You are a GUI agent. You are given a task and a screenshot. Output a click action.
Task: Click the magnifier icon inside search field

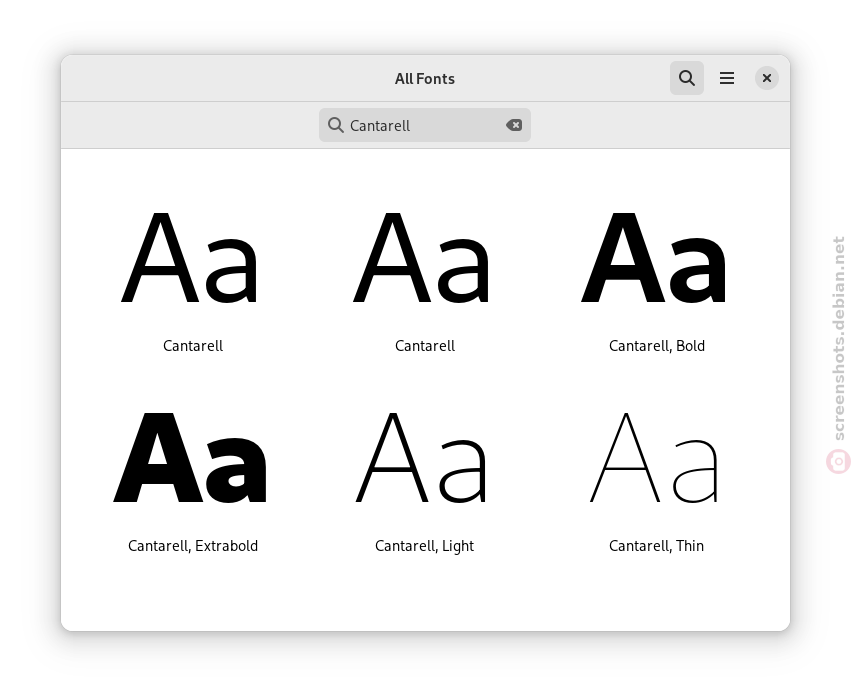[x=336, y=125]
